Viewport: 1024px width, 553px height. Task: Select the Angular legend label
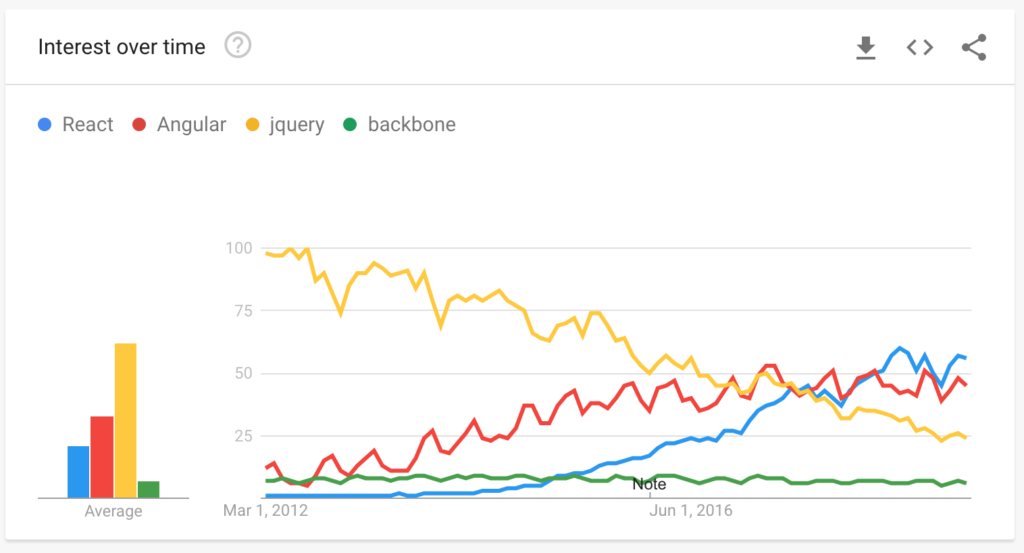tap(191, 125)
